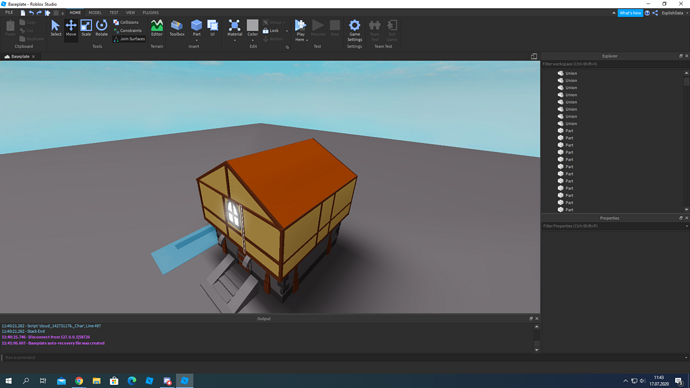
Task: Click the Lock tool icon
Action: pos(266,31)
